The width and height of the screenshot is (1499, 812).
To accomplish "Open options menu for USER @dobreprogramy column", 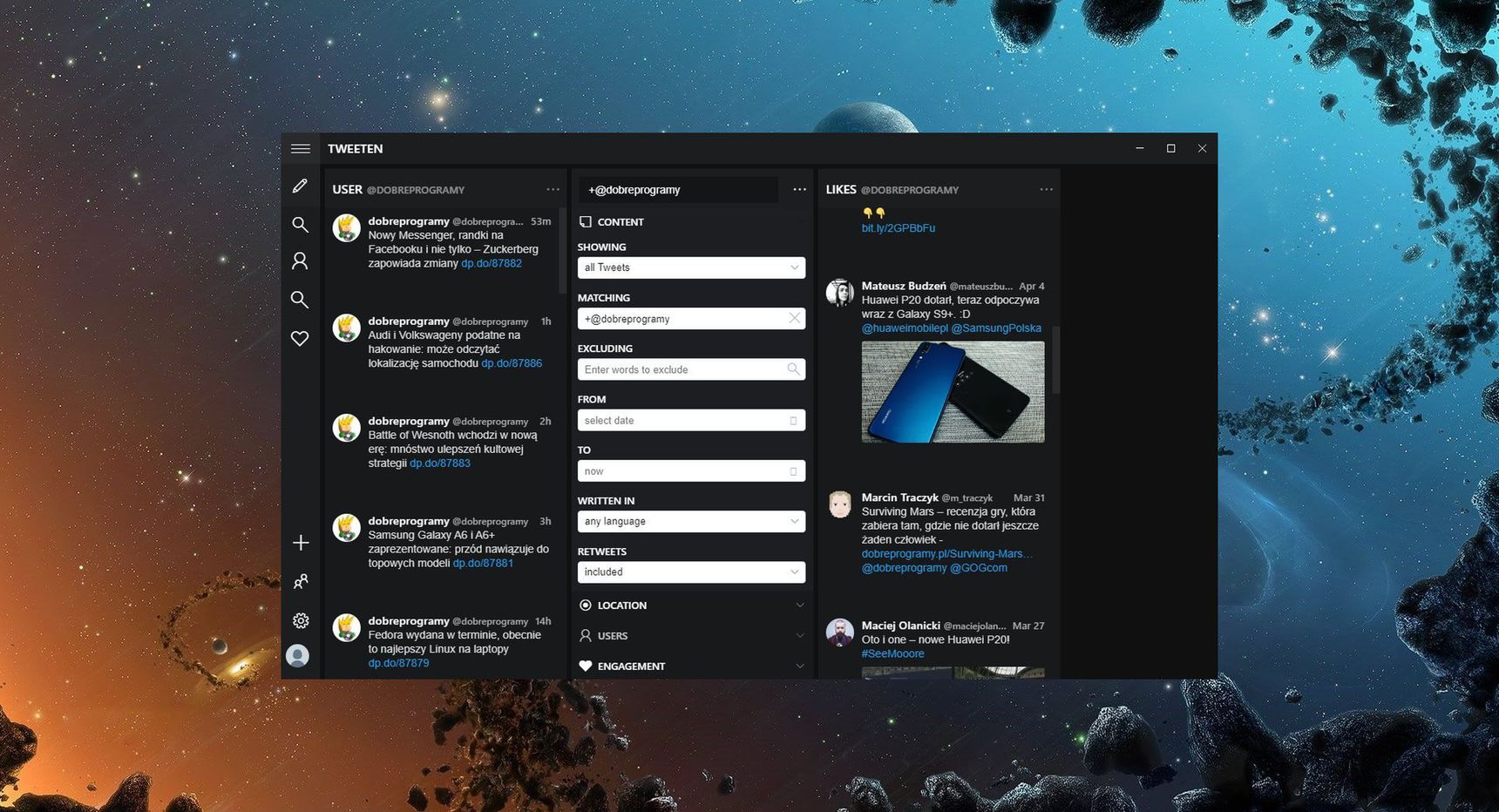I will (553, 189).
